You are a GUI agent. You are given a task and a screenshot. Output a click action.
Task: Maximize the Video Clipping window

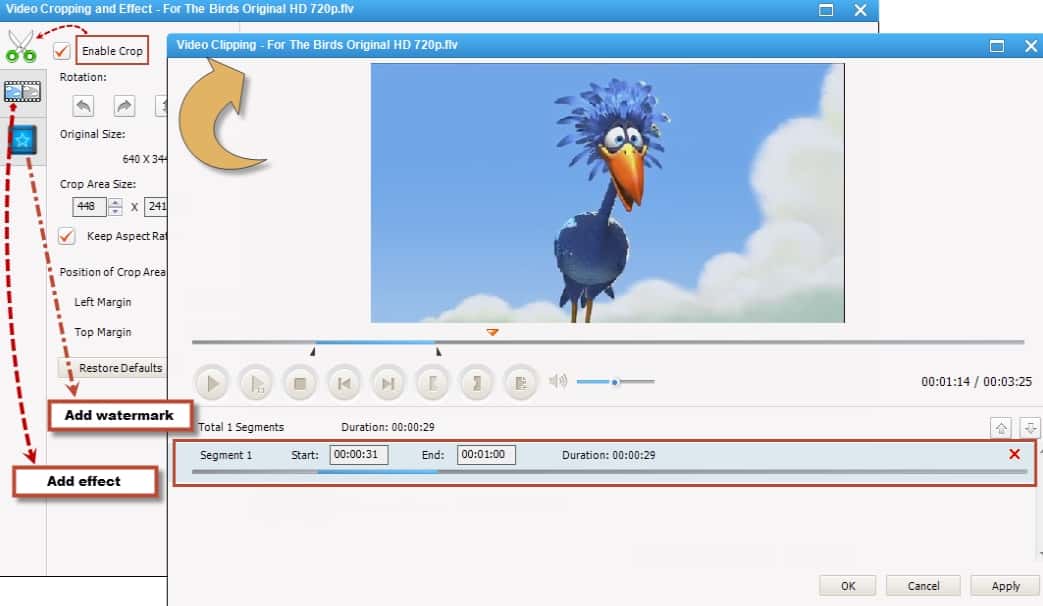pos(996,46)
